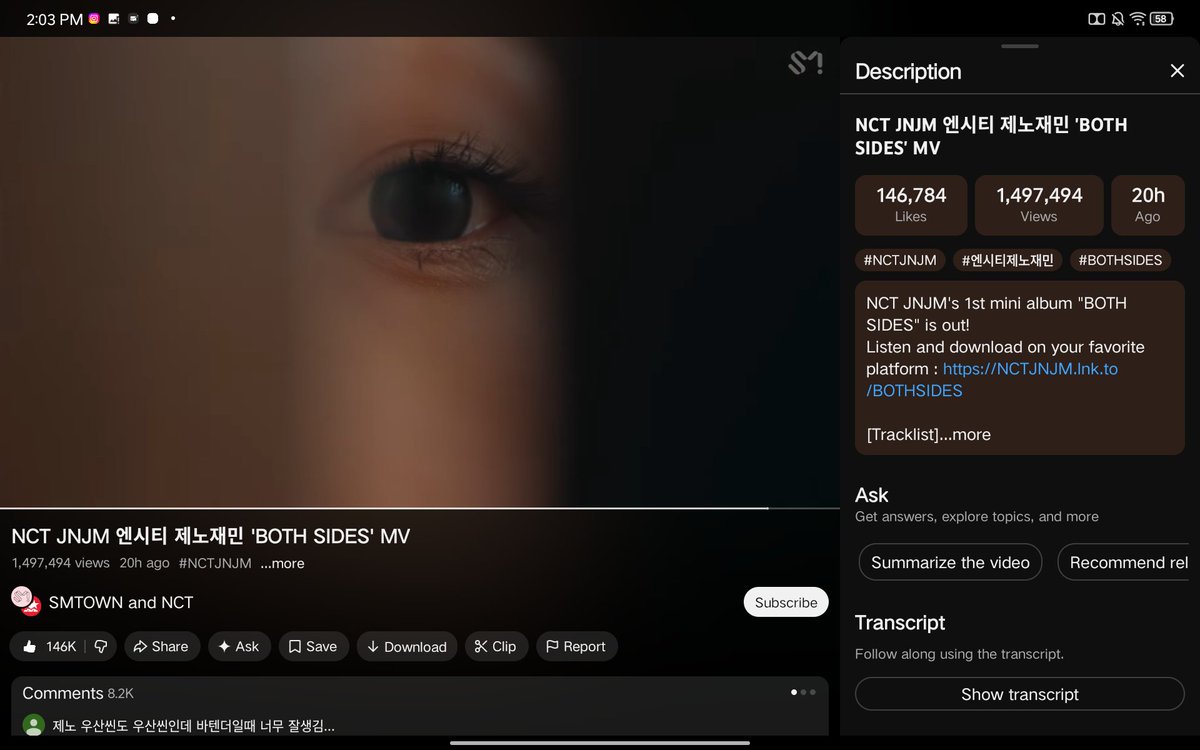
Task: Download the video
Action: (407, 647)
